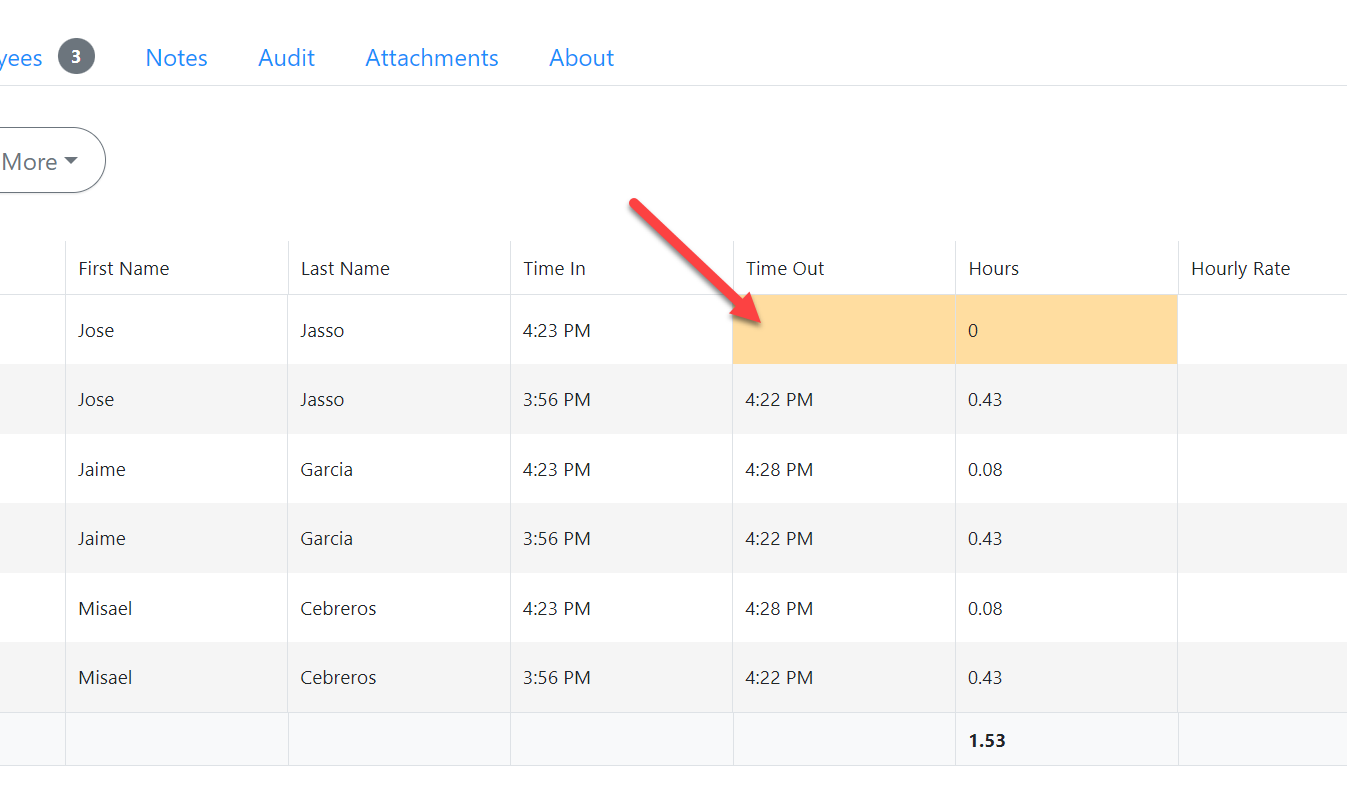Open the Notes tab

176,58
